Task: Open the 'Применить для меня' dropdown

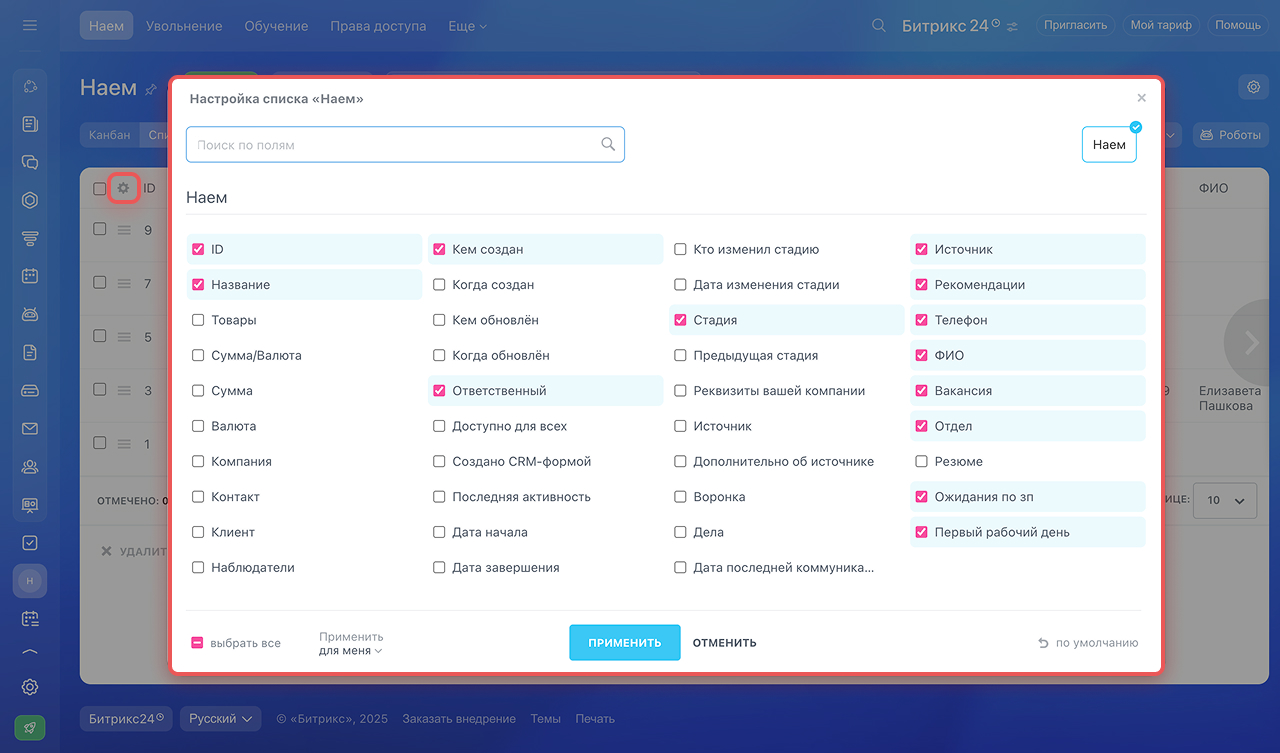Action: pos(351,643)
